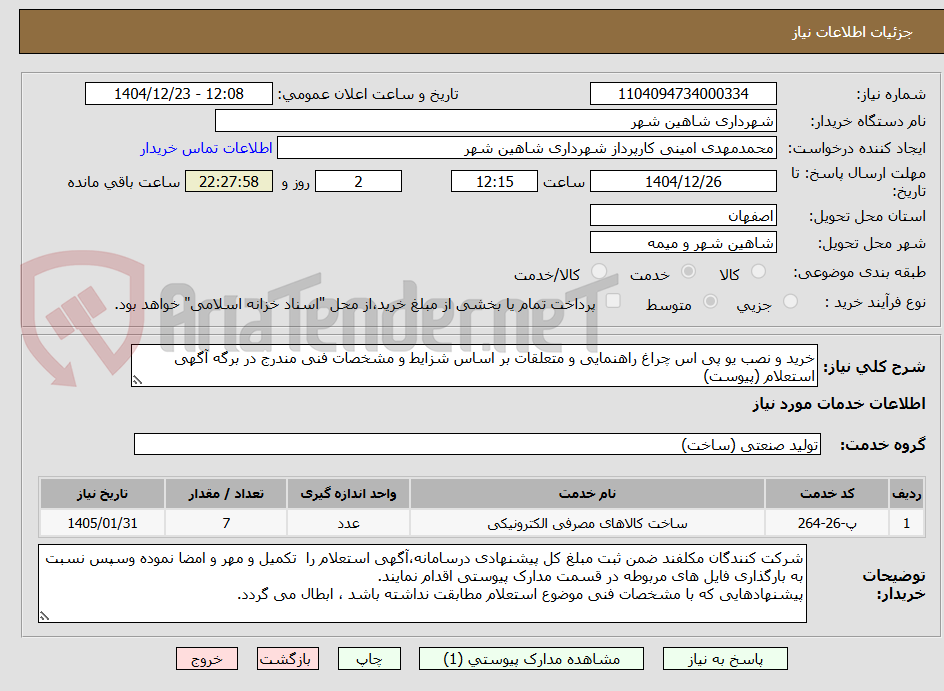Toggle the اسناد خزانه اسلامی payment checkbox

tap(613, 300)
